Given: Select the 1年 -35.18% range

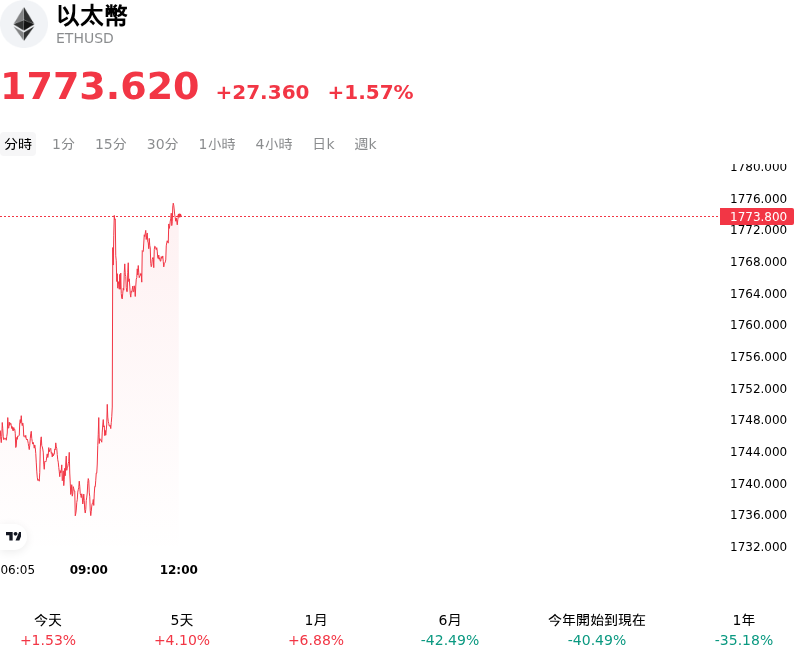Looking at the screenshot, I should coord(744,630).
